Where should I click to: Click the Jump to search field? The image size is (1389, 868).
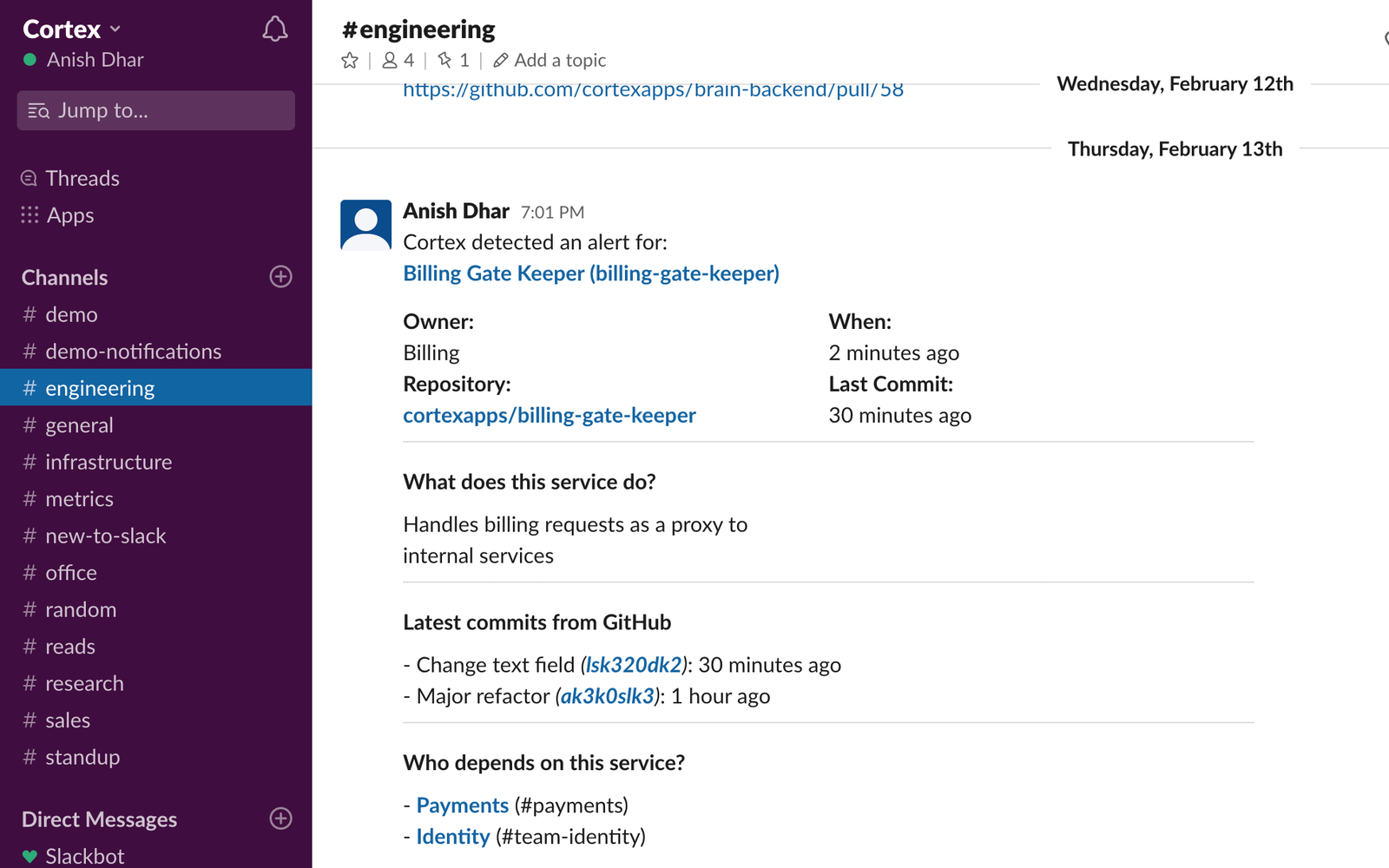(156, 110)
